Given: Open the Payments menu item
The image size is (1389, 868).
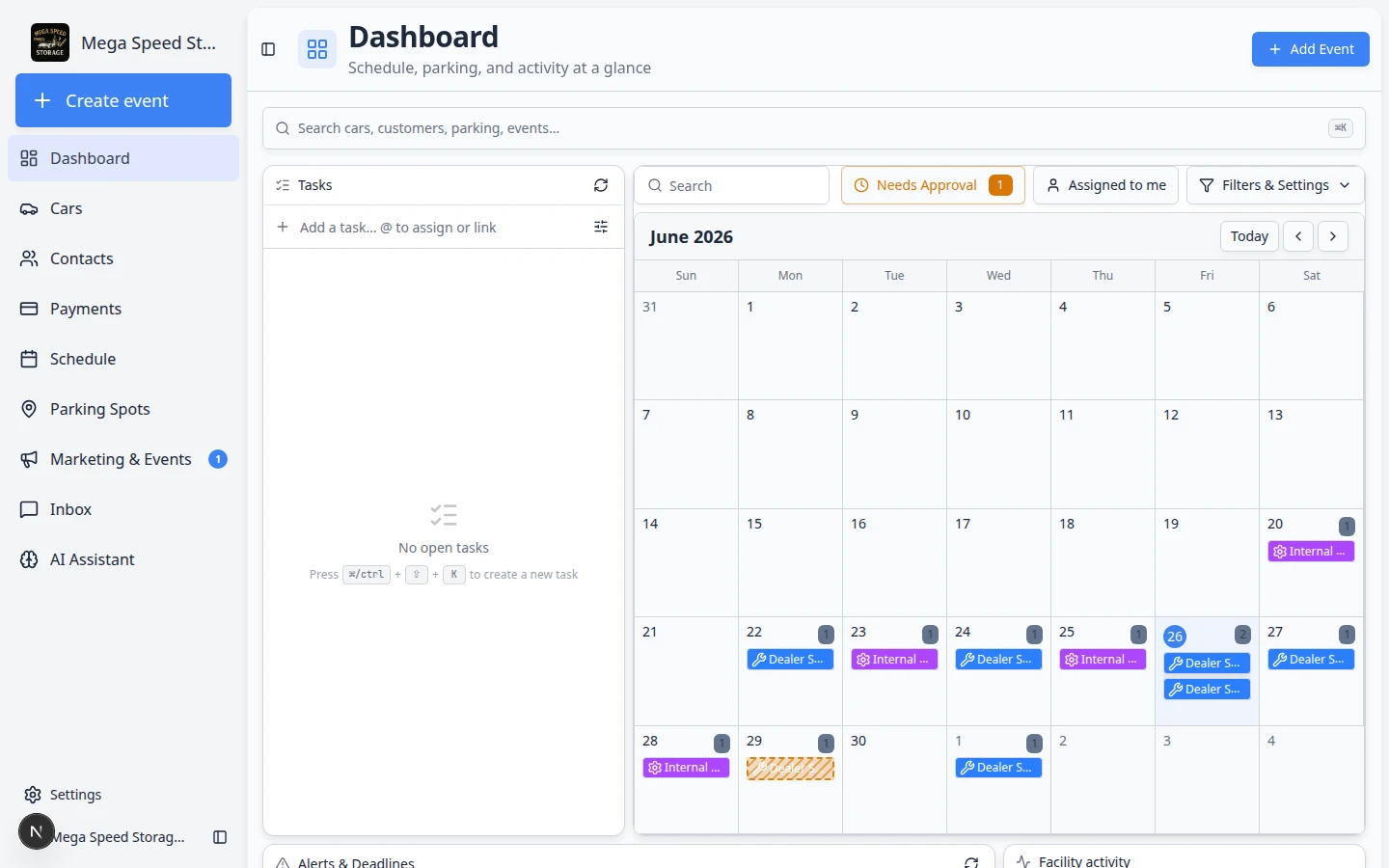Looking at the screenshot, I should 123,309.
